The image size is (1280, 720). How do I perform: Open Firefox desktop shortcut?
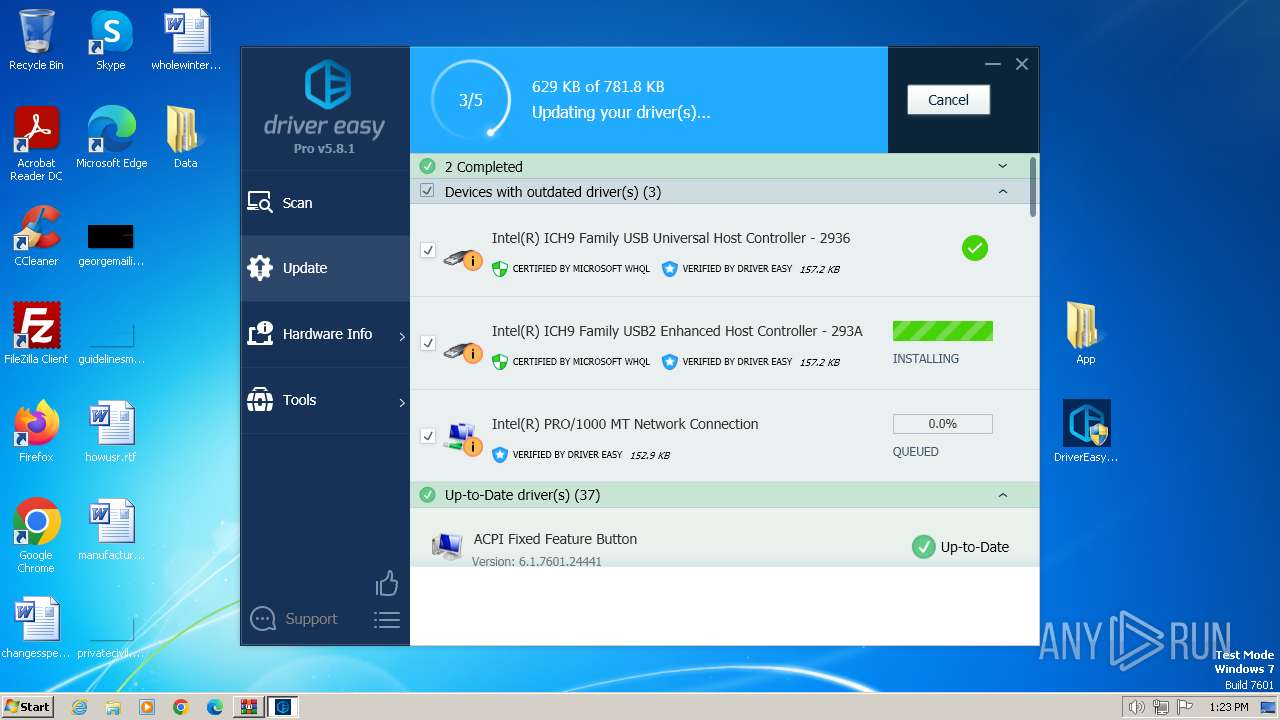coord(36,432)
